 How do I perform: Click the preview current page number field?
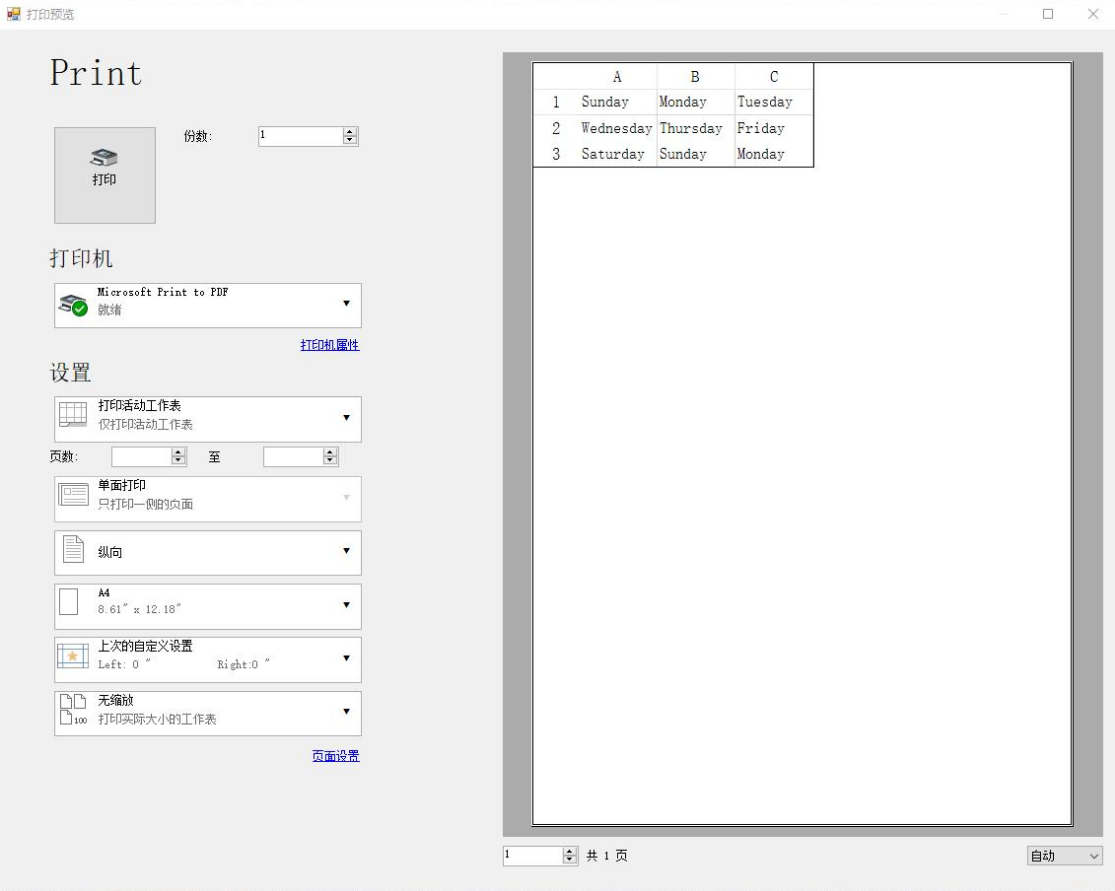532,855
